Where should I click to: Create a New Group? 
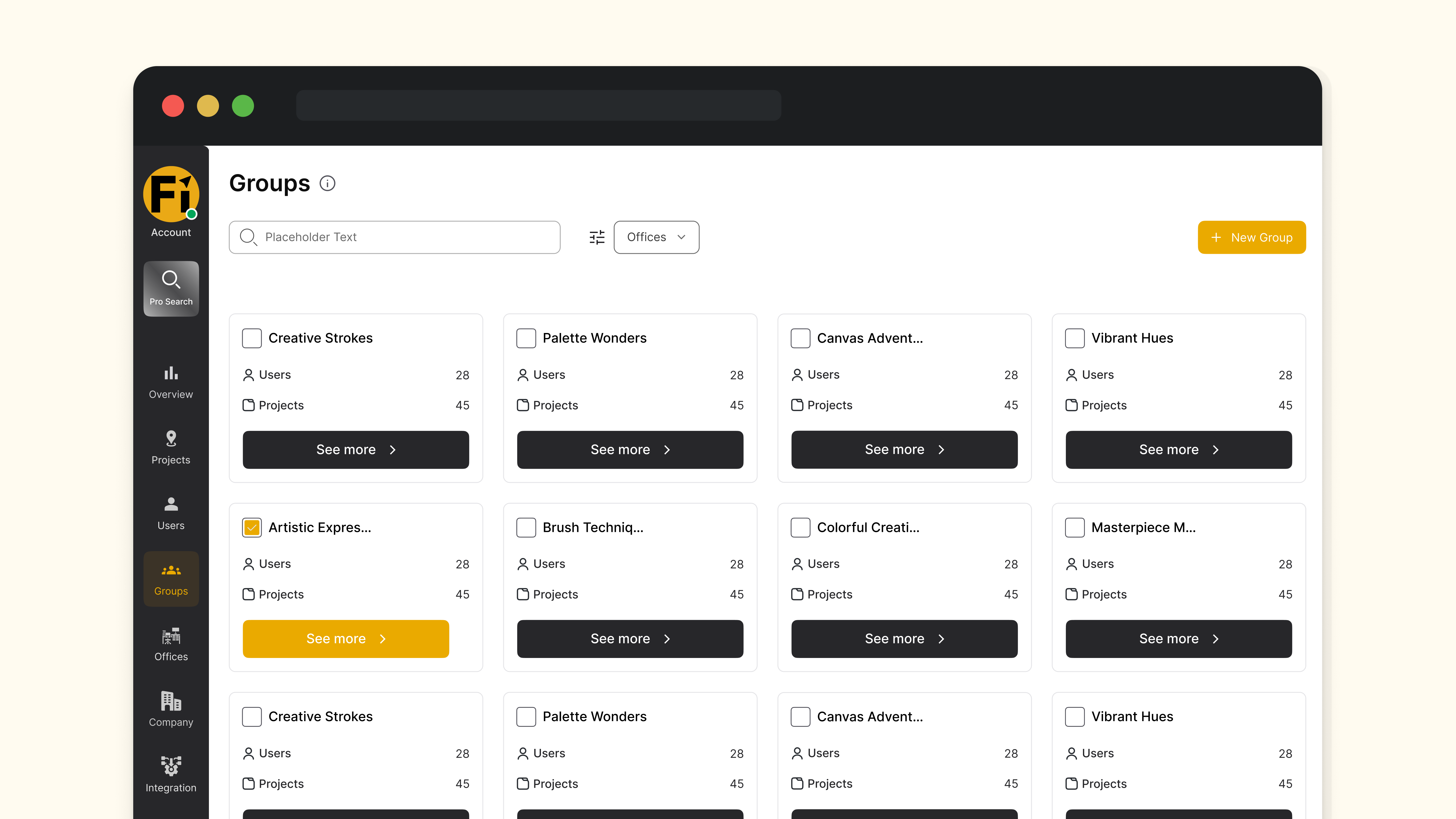tap(1251, 238)
